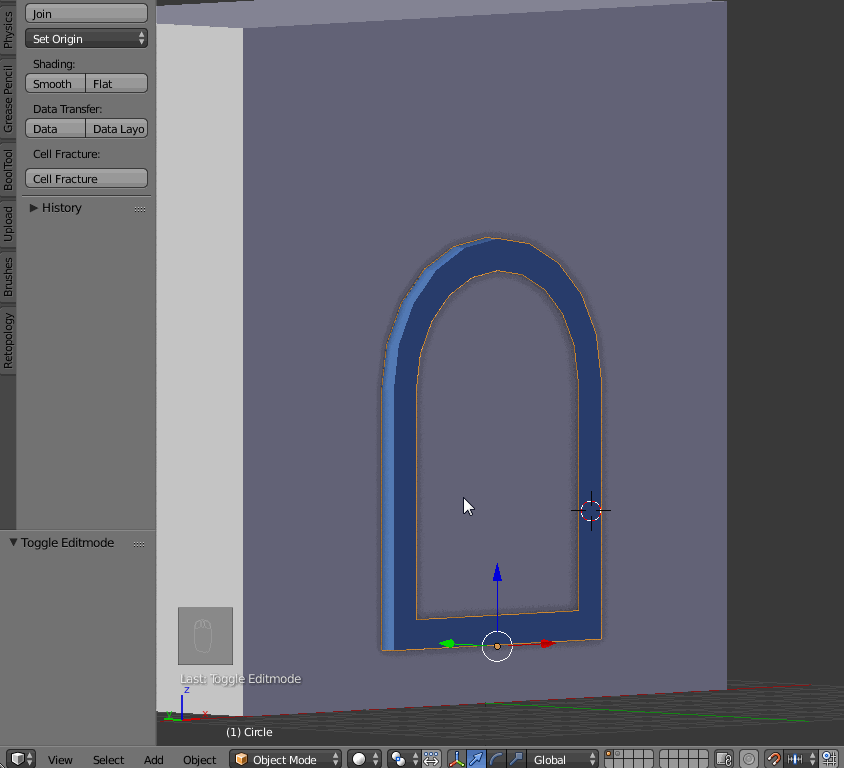Open the Set Origin dropdown
Screen dimensions: 844x768
click(x=86, y=38)
